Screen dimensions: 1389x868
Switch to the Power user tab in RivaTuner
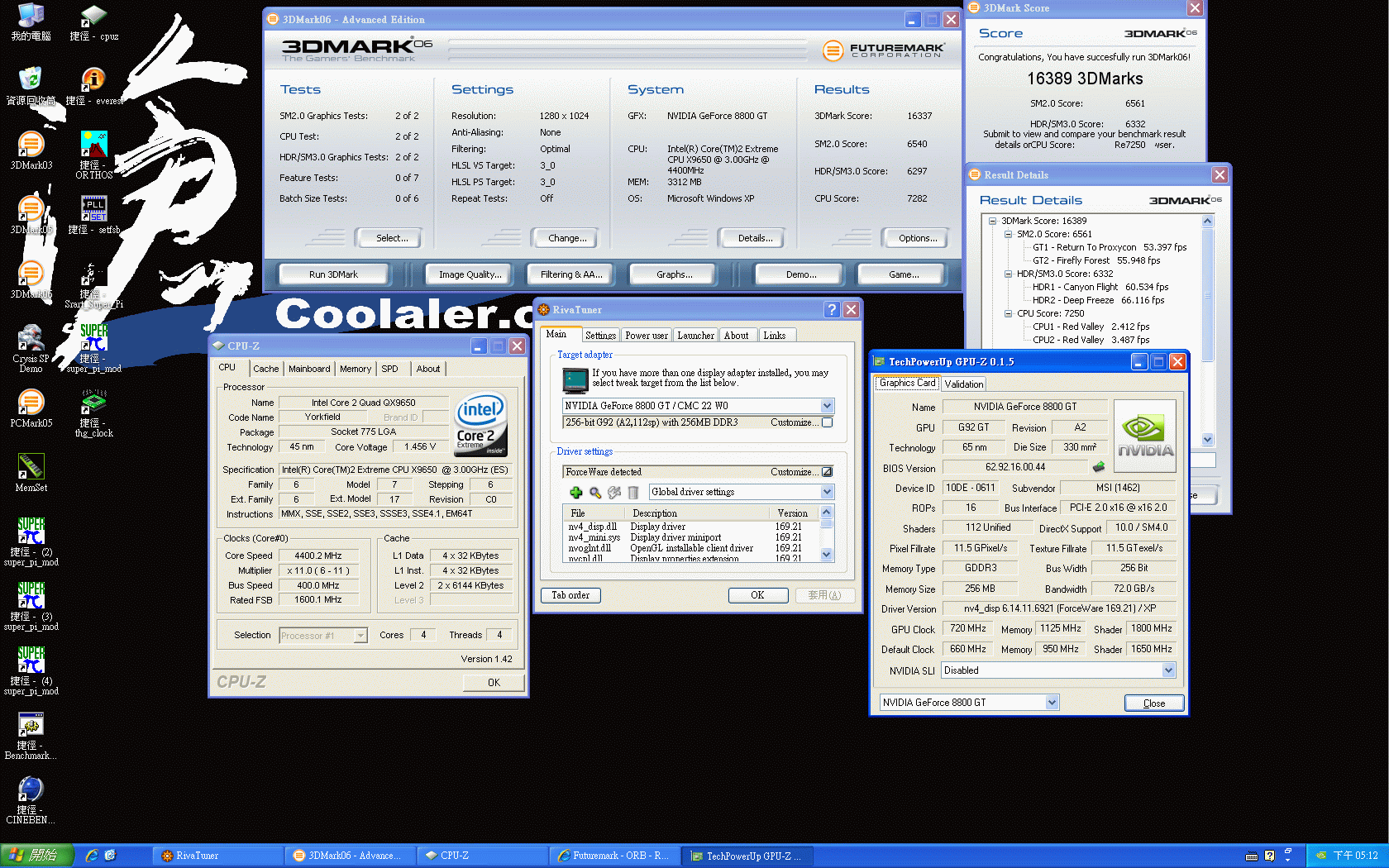click(646, 336)
